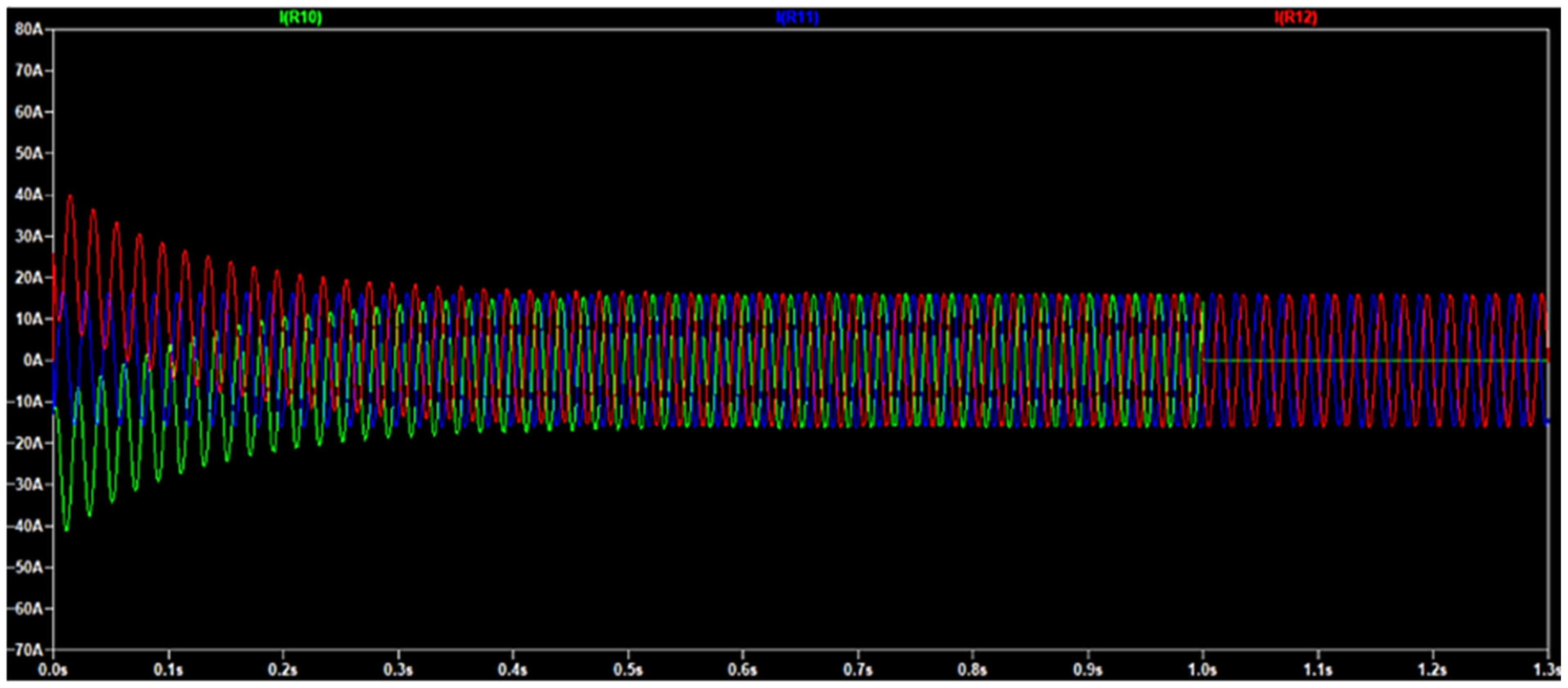Click the green waveform's lowest -40A trough

pos(67,529)
